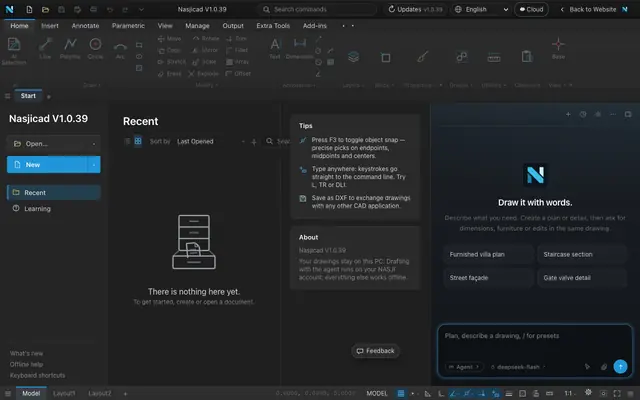The image size is (640, 400).
Task: Expand the Layers panel dropdown
Action: tap(353, 85)
